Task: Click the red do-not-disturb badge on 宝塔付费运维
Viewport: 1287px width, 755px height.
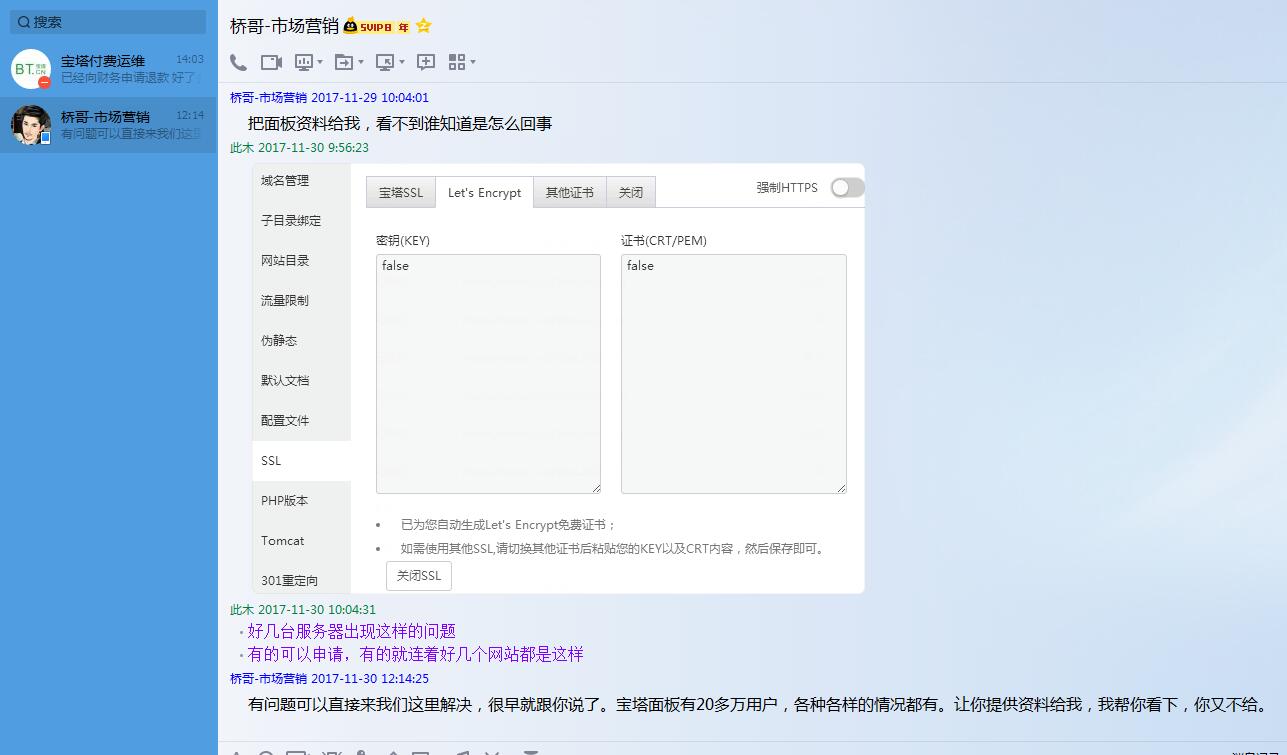Action: tap(44, 83)
